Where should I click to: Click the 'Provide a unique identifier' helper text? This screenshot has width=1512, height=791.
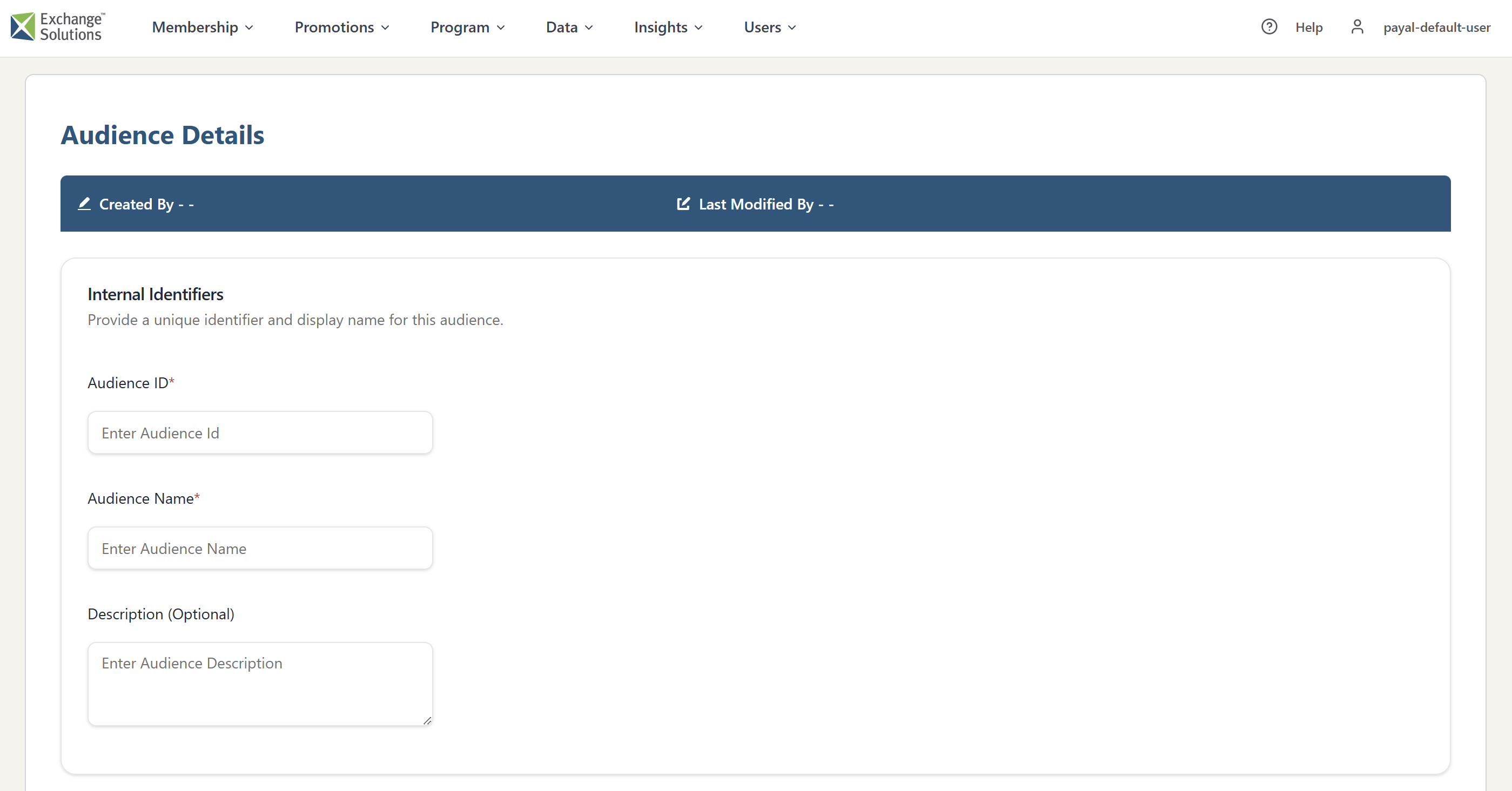(x=295, y=320)
